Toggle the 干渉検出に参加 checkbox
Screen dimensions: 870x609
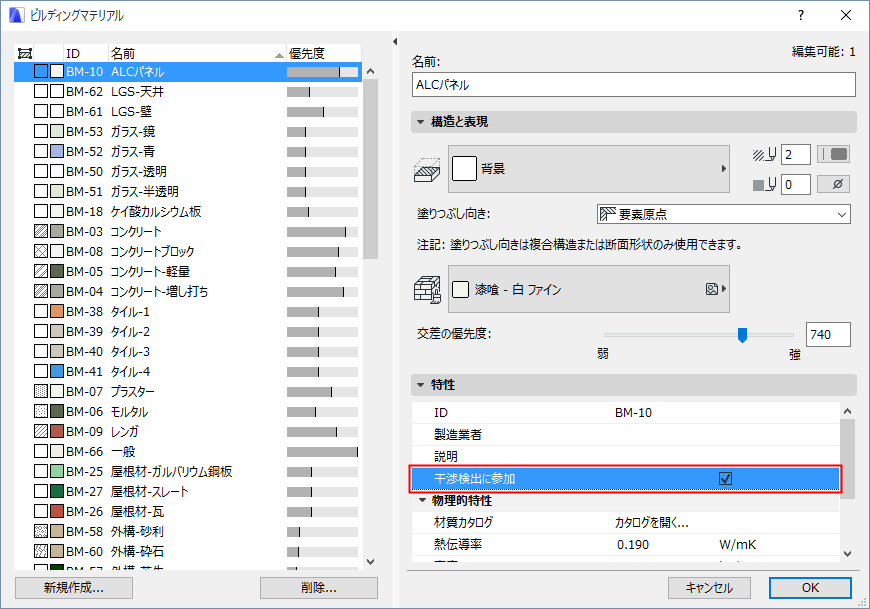[x=725, y=479]
